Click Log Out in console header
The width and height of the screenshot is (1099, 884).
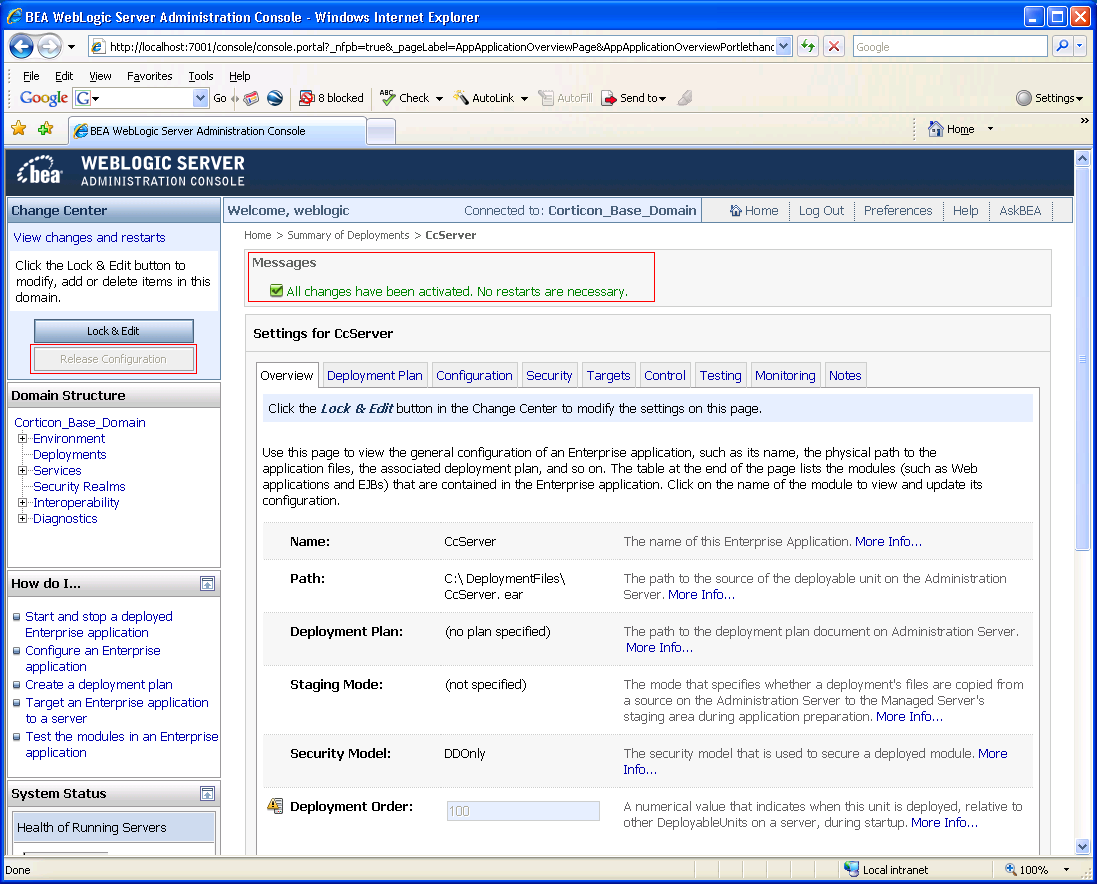pos(821,210)
